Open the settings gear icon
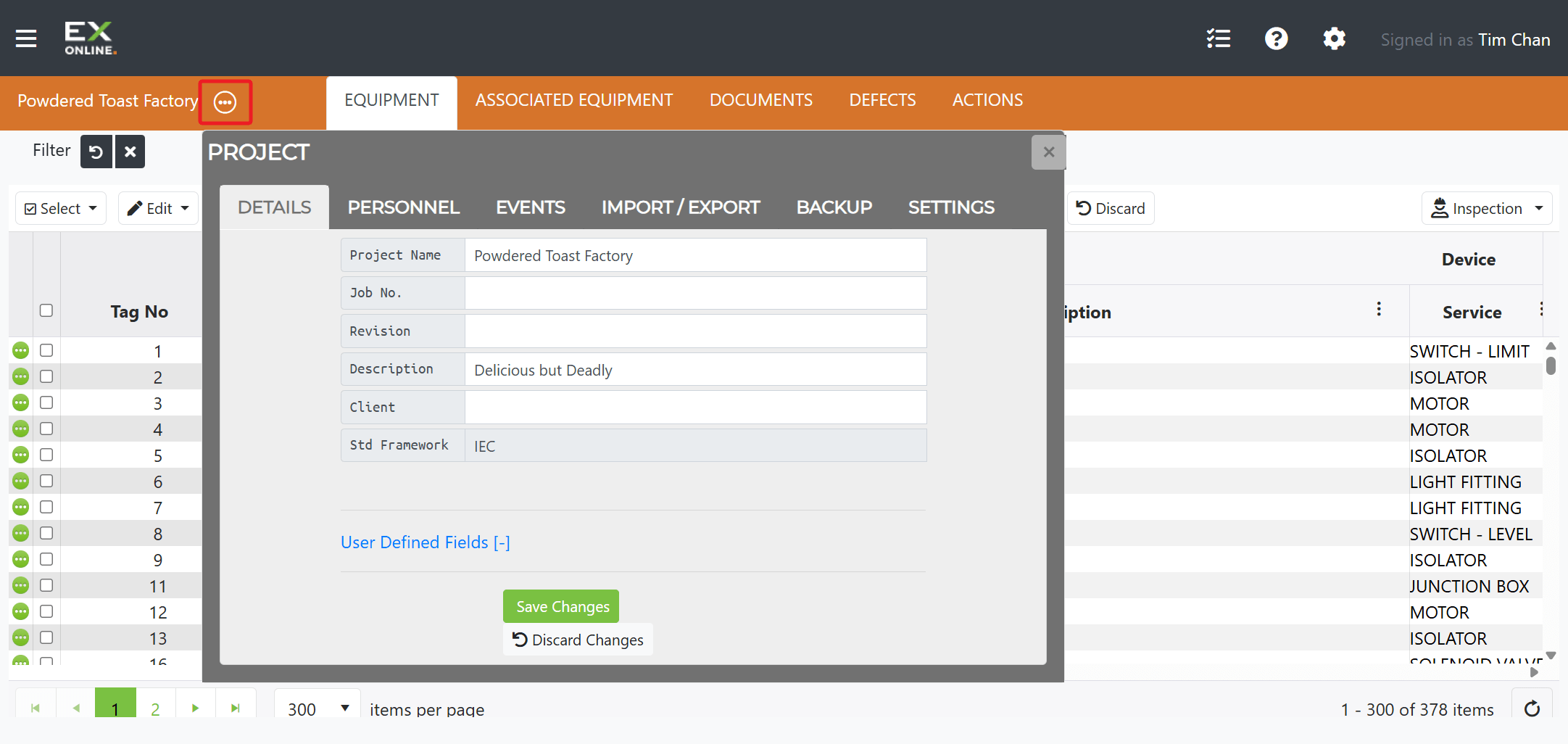Screen dimensions: 1568x744 pos(1335,38)
